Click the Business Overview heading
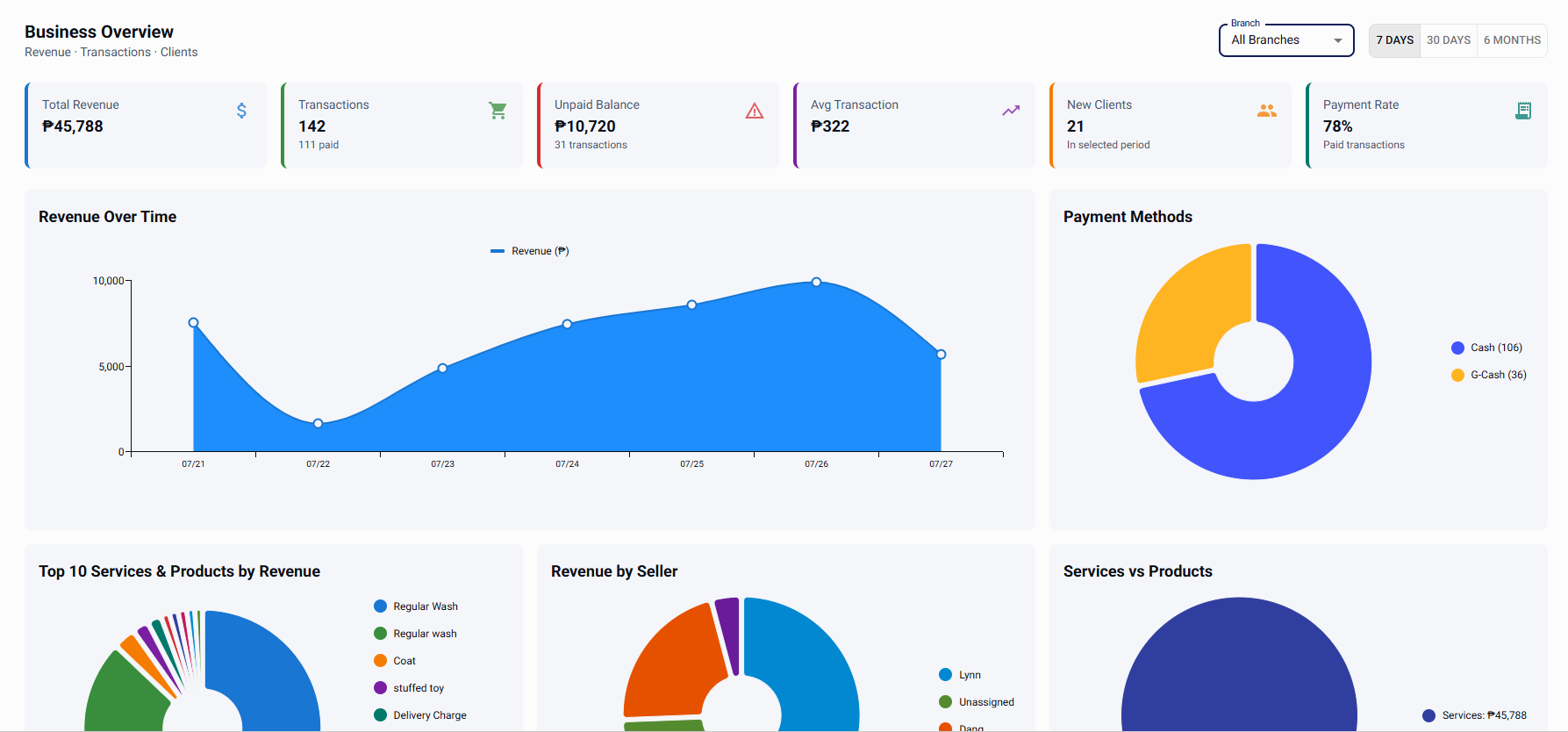Viewport: 1568px width, 732px height. click(99, 32)
